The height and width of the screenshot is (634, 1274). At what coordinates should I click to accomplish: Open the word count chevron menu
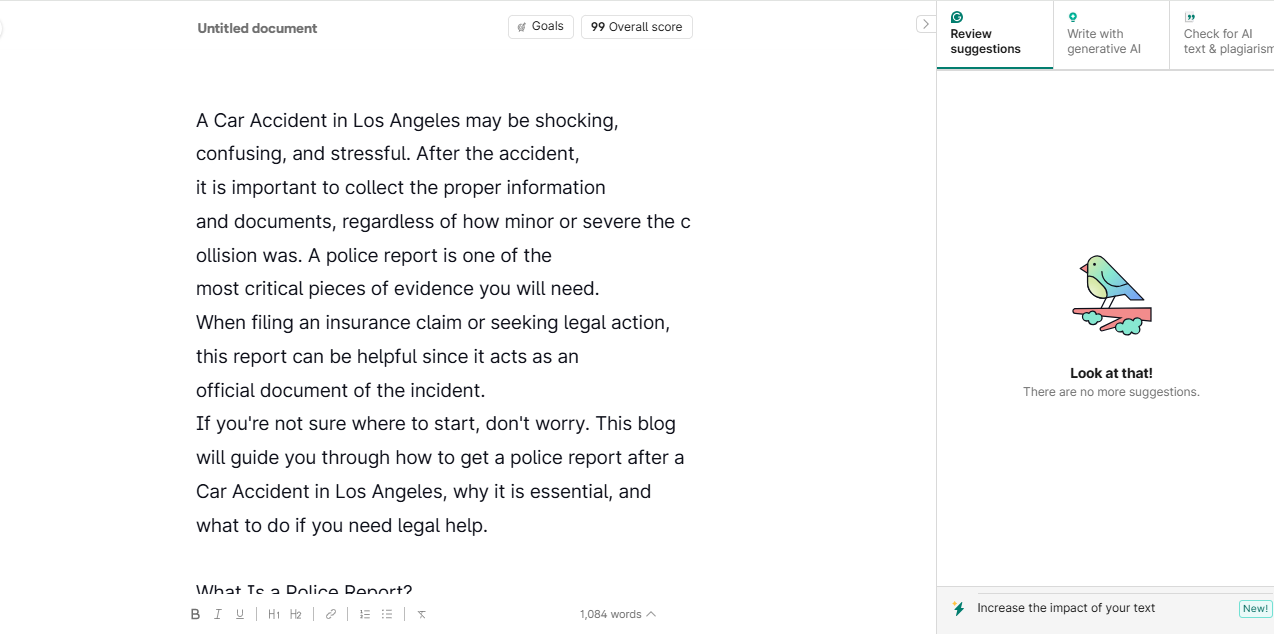coord(651,614)
